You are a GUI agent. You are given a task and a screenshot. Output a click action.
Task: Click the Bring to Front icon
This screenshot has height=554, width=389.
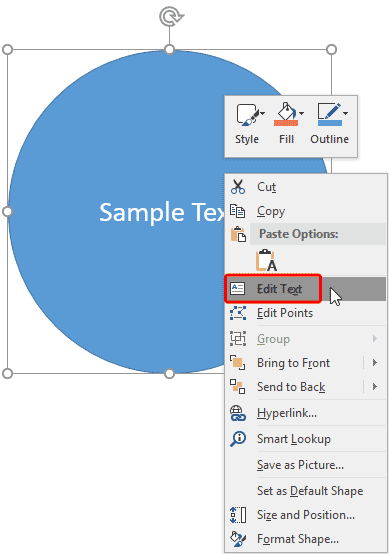238,363
